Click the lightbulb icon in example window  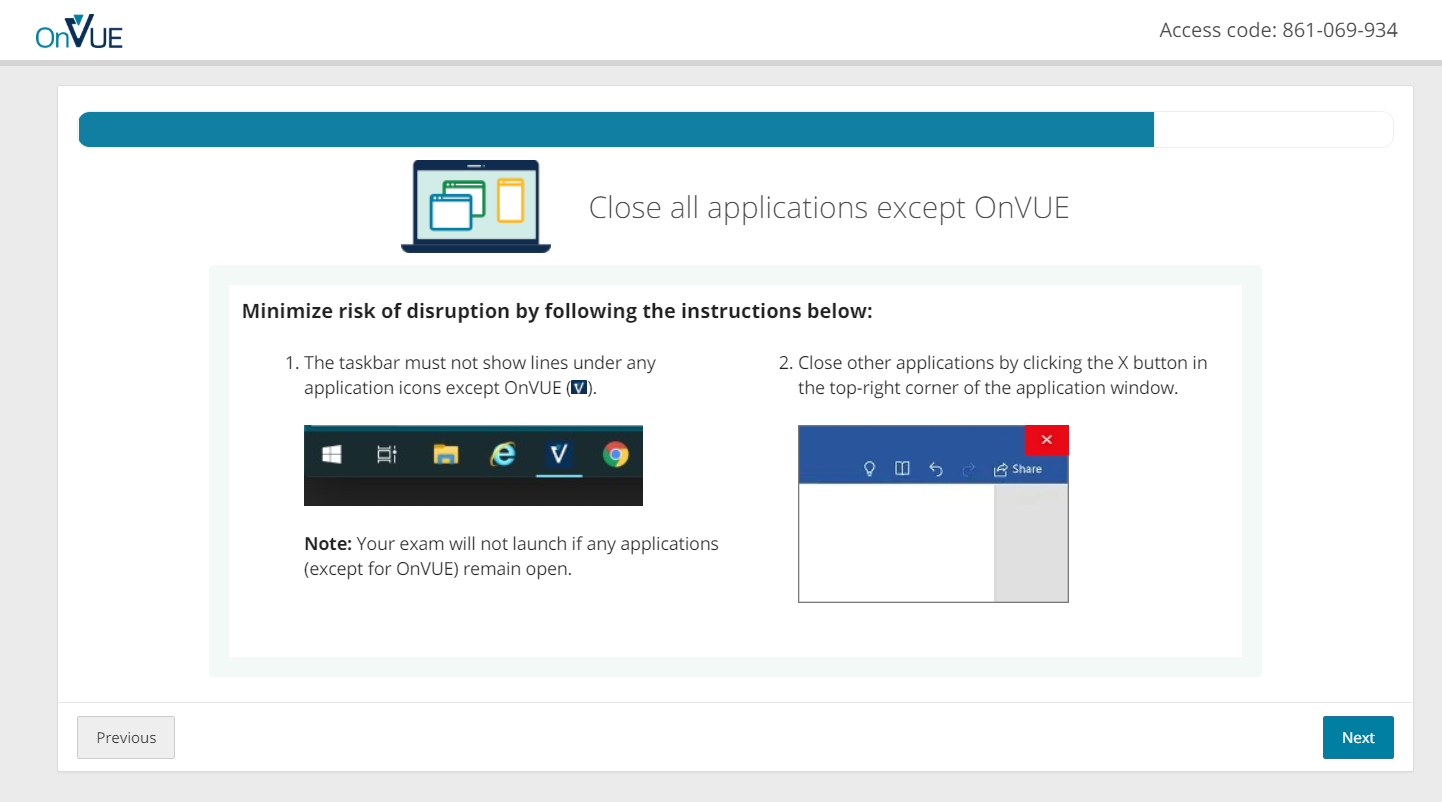pyautogui.click(x=870, y=469)
